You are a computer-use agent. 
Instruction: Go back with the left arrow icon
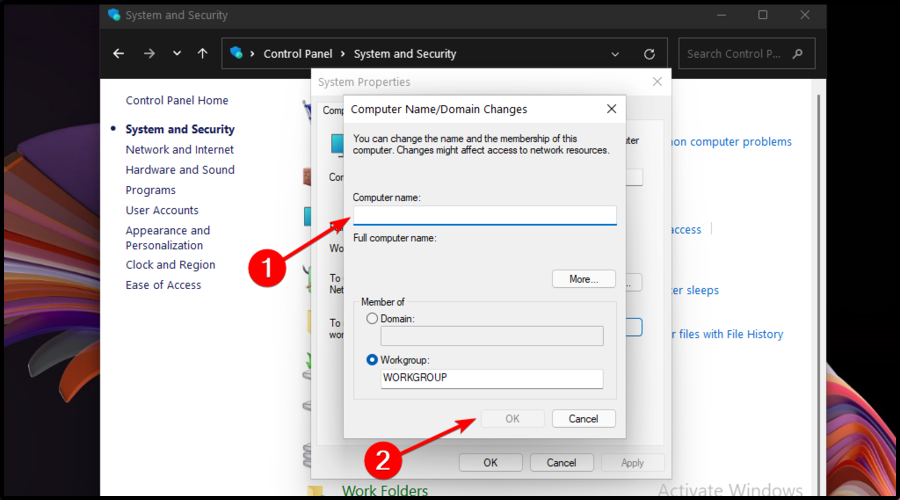click(119, 53)
